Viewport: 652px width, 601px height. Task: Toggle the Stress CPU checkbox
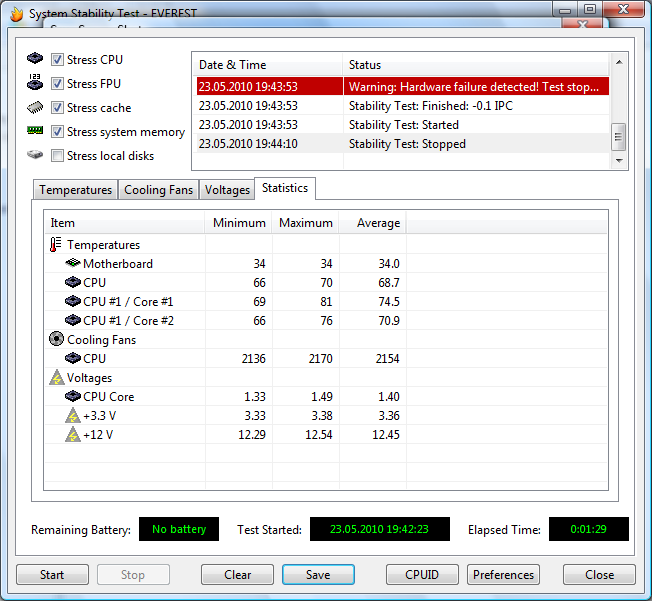pyautogui.click(x=57, y=59)
